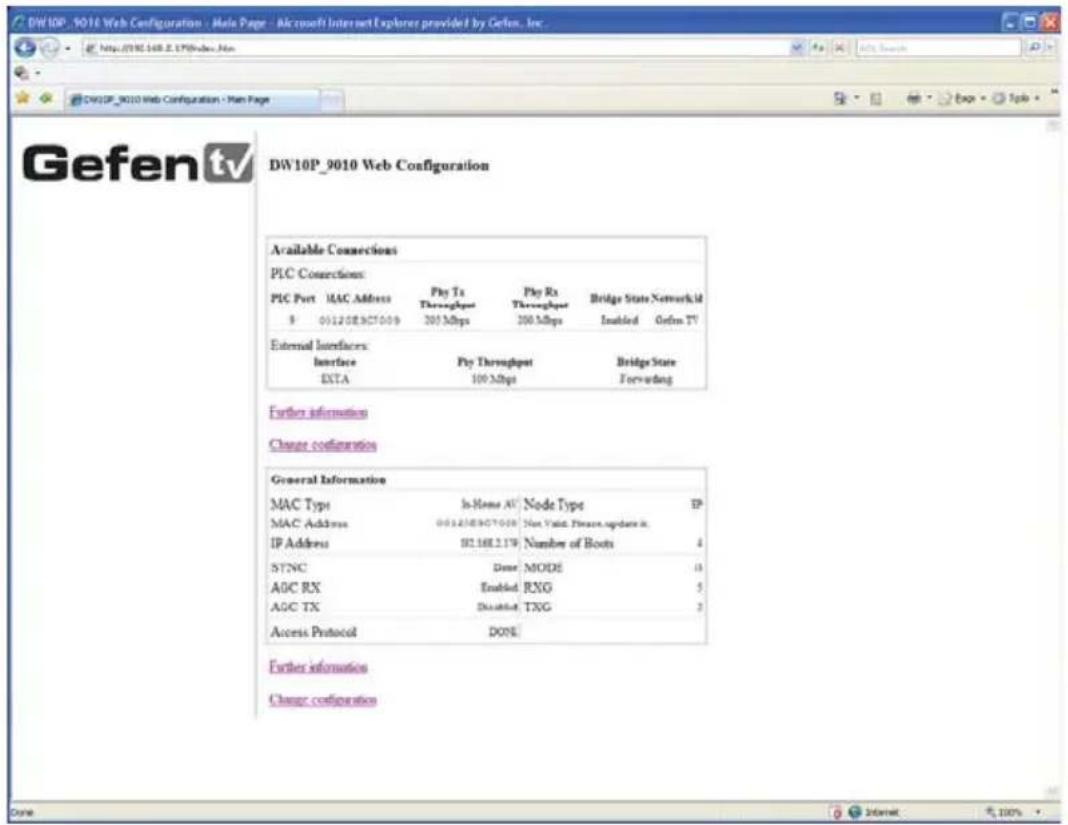Screen dimensions: 1068x825
Task: Click the DW10P_9010 Web Configuration page title
Action: click(379, 166)
